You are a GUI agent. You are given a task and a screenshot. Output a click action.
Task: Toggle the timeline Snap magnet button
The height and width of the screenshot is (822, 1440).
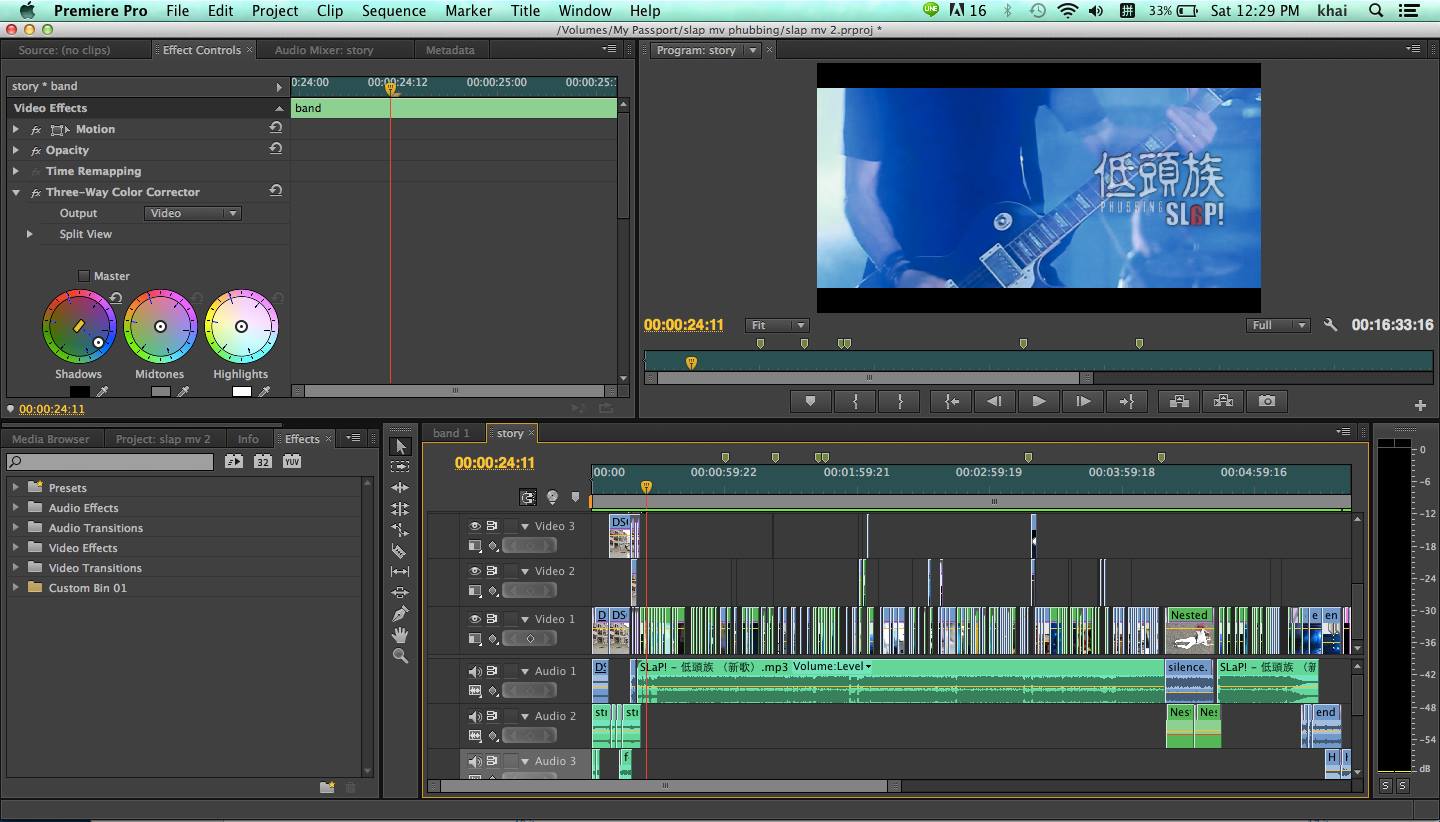(x=528, y=497)
